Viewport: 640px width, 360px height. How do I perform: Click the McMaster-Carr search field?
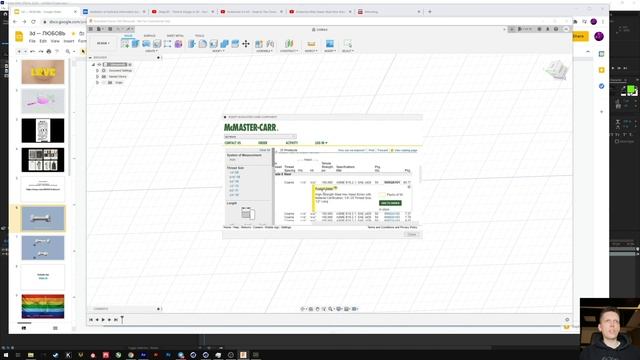point(260,136)
